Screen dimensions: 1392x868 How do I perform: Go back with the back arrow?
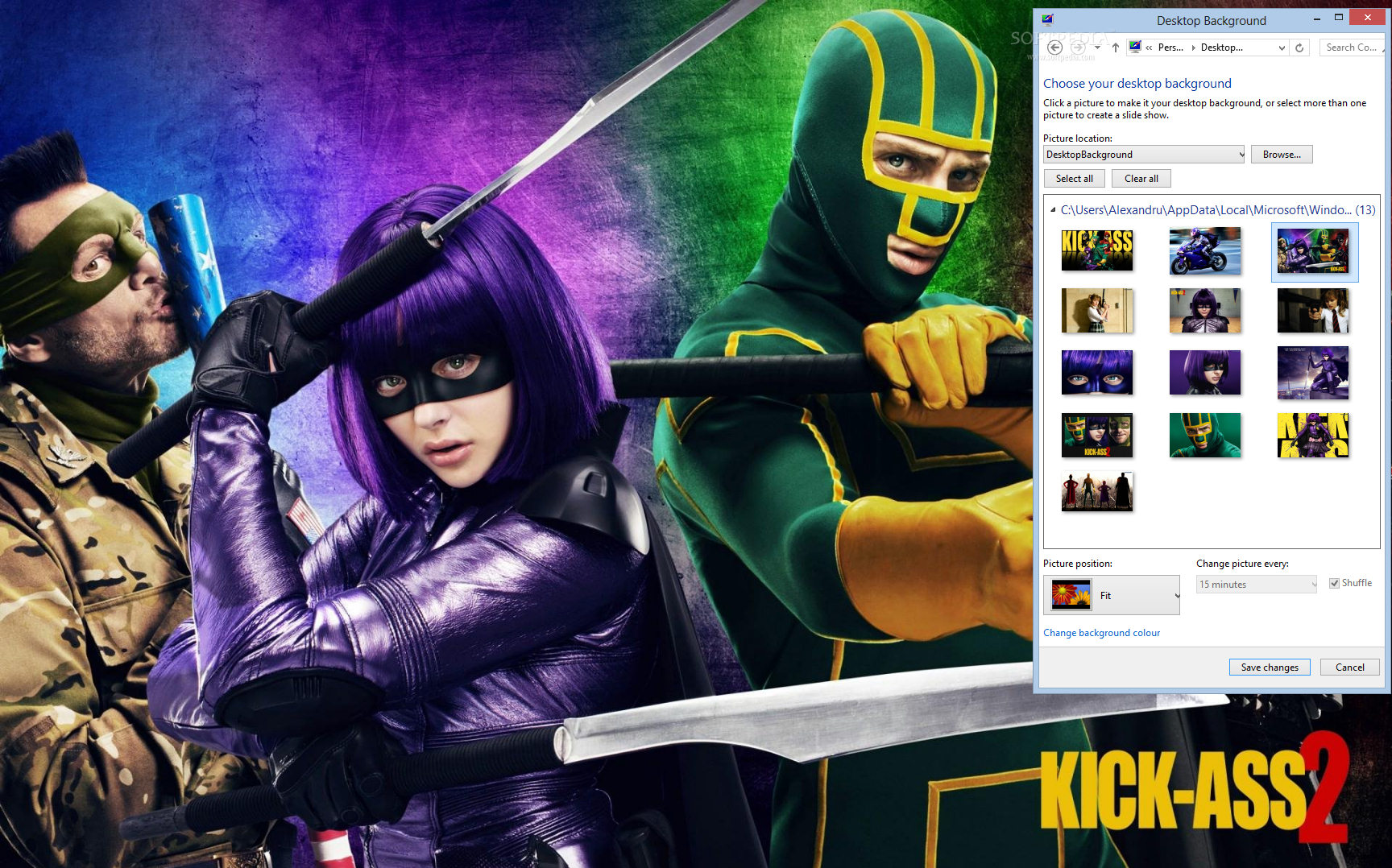point(1054,48)
